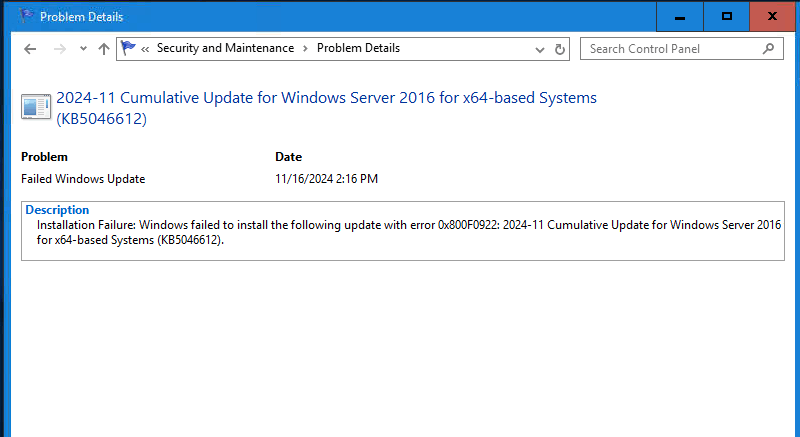
Task: Focus the Search Control Panel field
Action: pyautogui.click(x=682, y=49)
